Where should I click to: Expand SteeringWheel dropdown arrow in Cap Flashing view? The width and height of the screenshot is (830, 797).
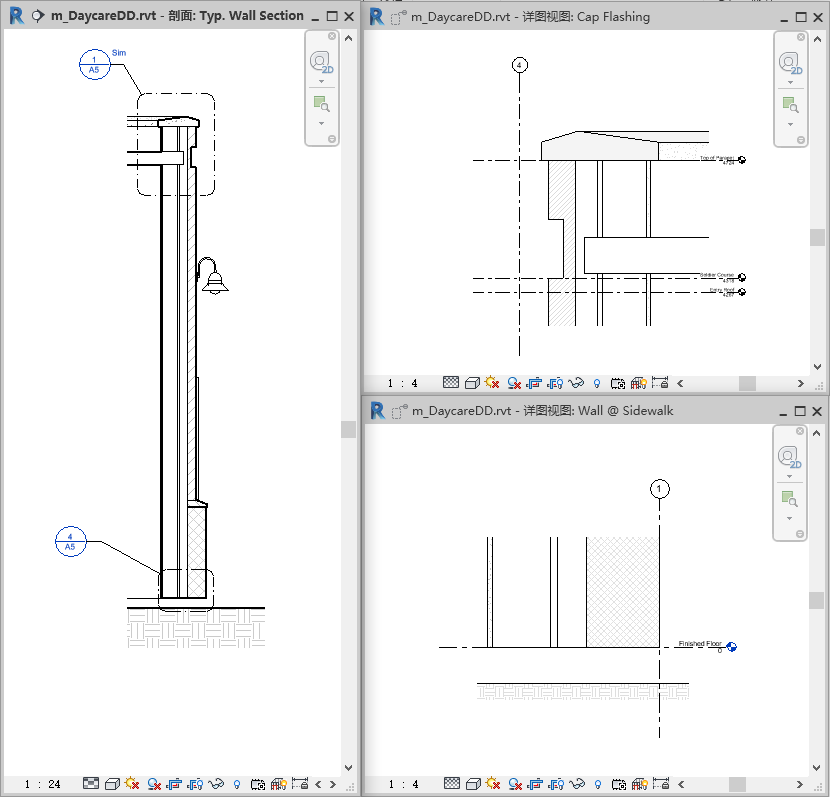(x=790, y=83)
